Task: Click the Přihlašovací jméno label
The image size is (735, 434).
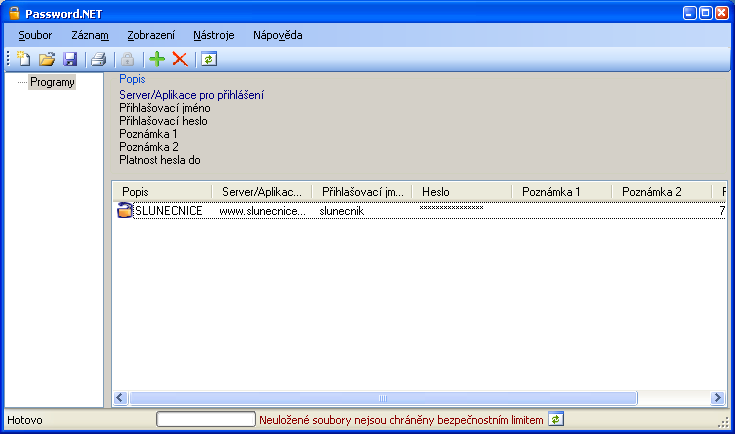Action: click(x=165, y=108)
